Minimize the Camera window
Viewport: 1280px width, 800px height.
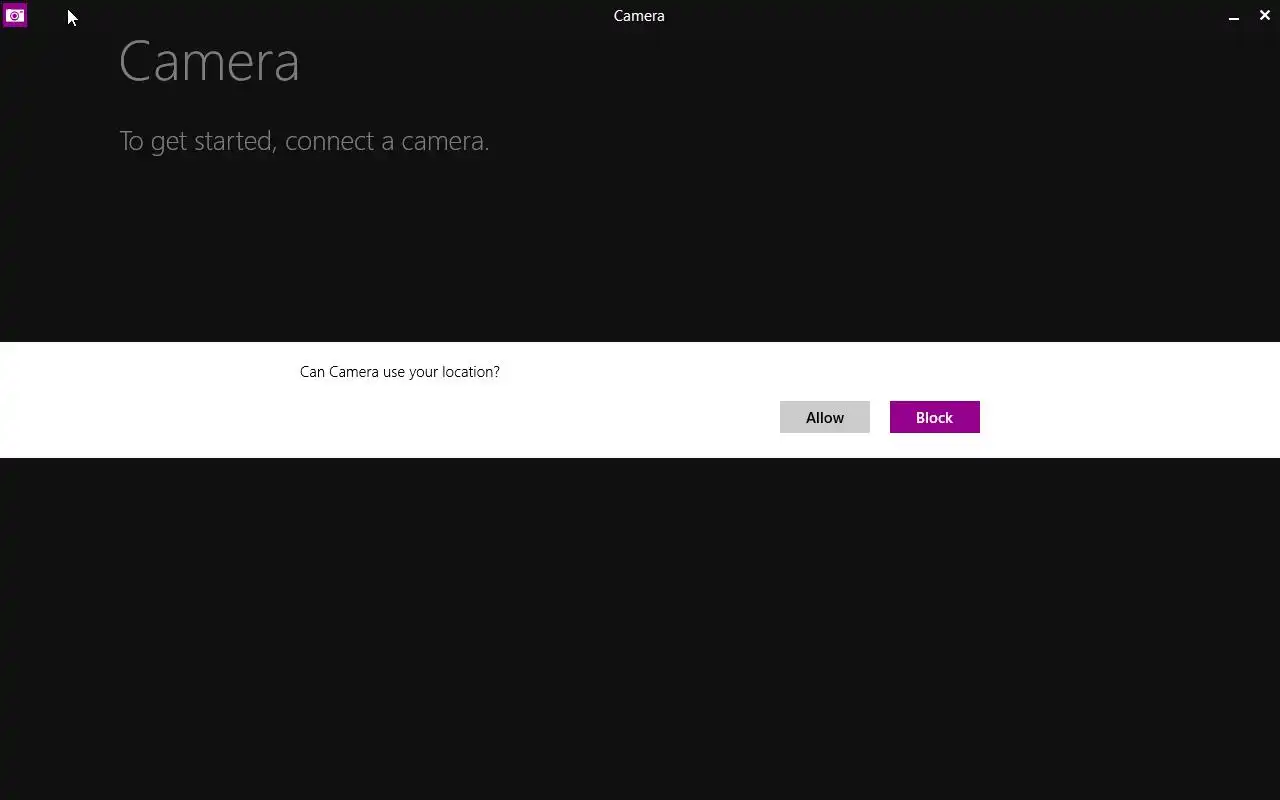1234,16
